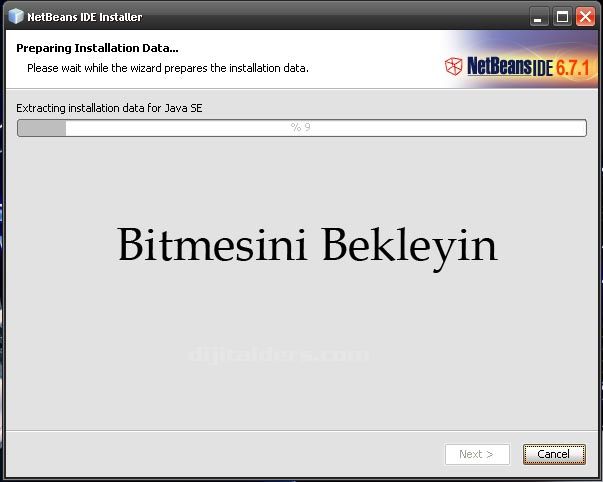Click the 'Preparing Installation Data...' heading
This screenshot has height=482, width=603.
pyautogui.click(x=97, y=48)
